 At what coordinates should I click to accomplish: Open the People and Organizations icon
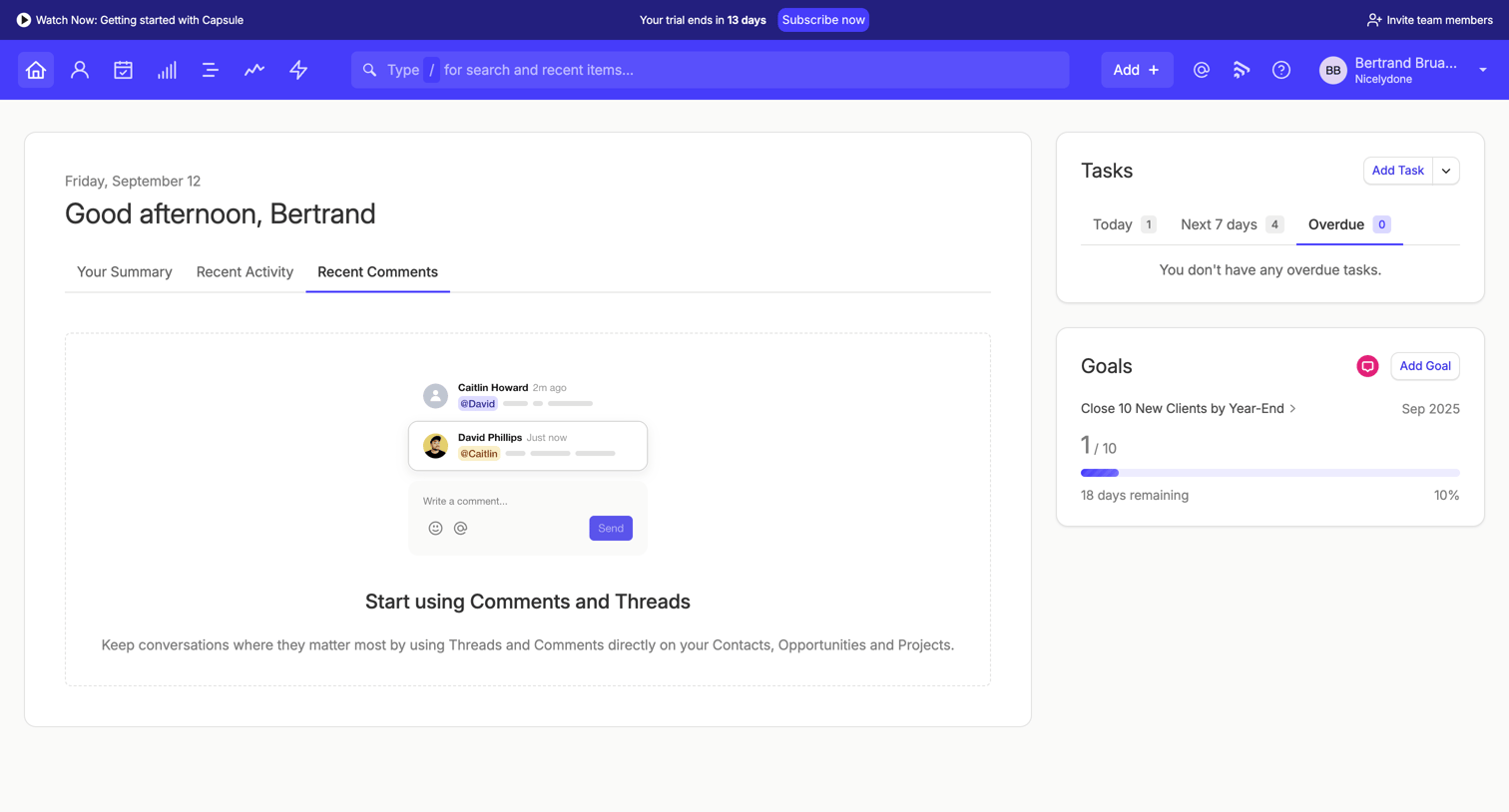pos(80,70)
